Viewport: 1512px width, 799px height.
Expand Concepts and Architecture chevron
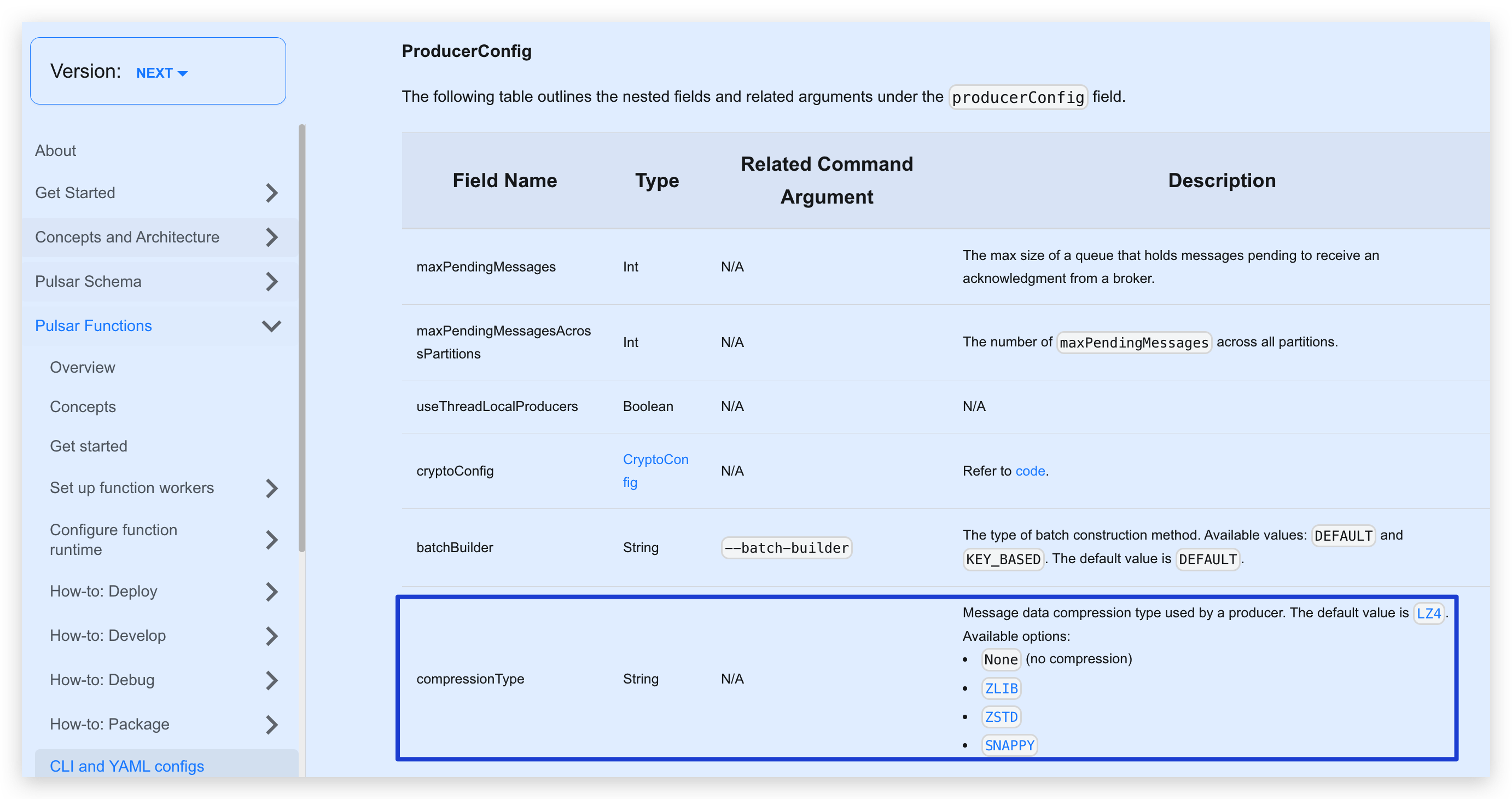point(271,237)
